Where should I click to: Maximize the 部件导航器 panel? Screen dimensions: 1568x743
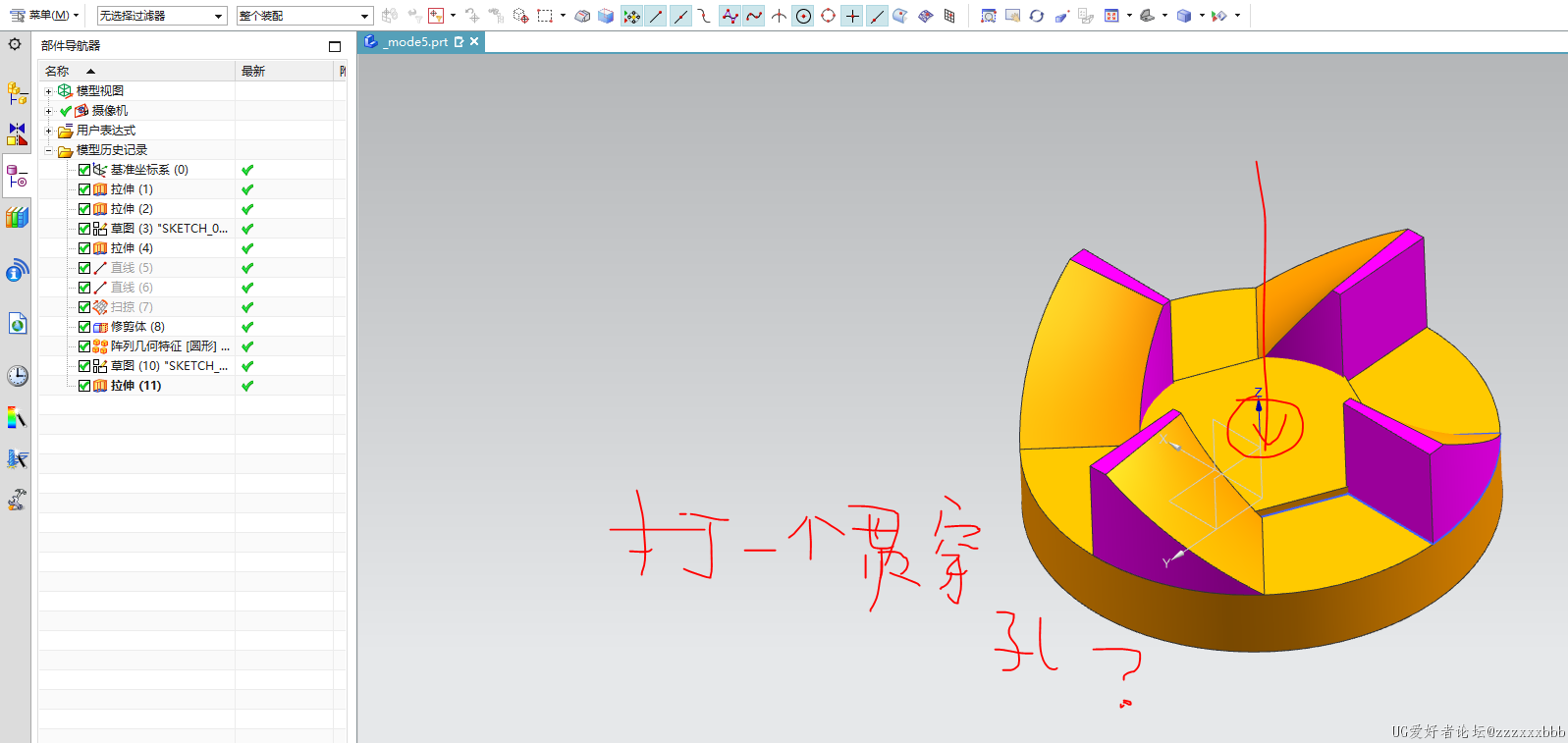335,46
